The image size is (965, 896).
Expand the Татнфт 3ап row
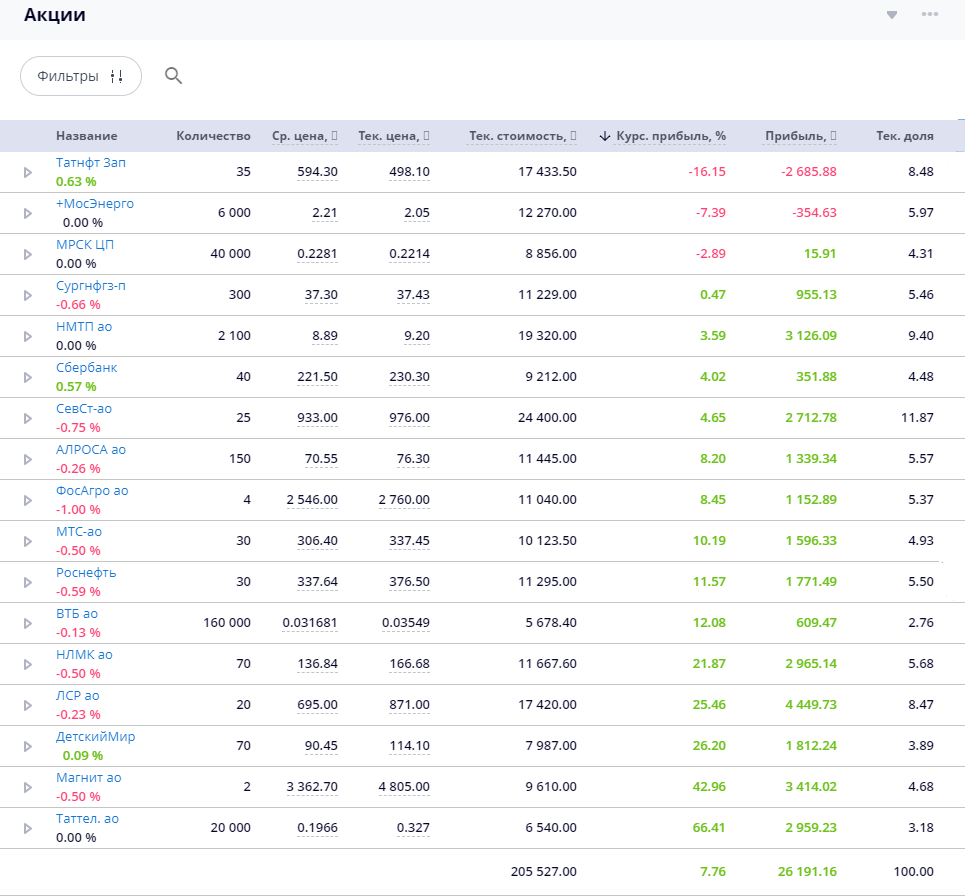(x=28, y=172)
